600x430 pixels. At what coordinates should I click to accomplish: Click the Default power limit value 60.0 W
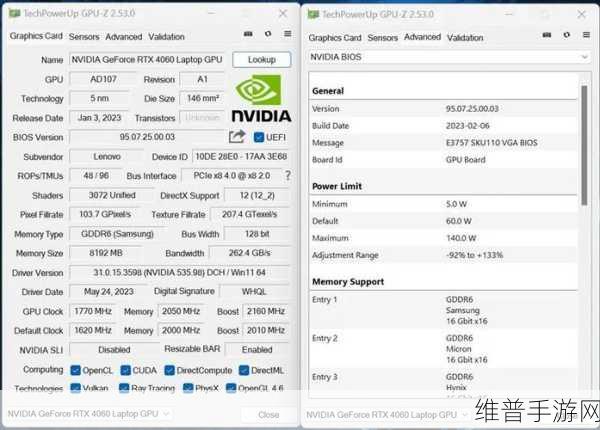(459, 221)
